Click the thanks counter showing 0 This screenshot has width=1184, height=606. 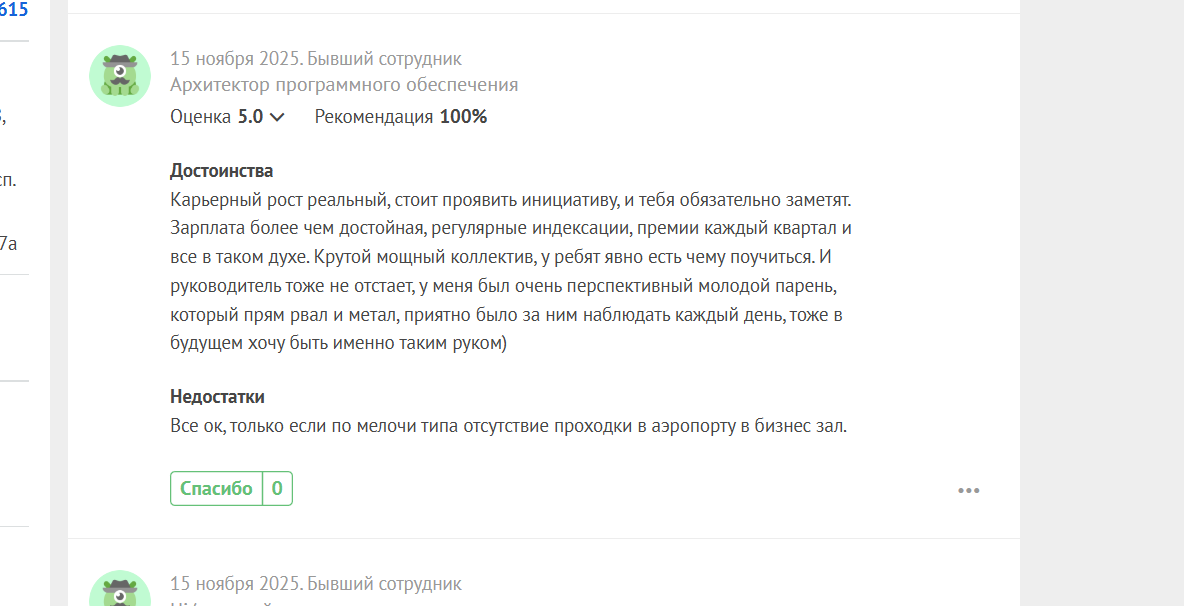(277, 489)
